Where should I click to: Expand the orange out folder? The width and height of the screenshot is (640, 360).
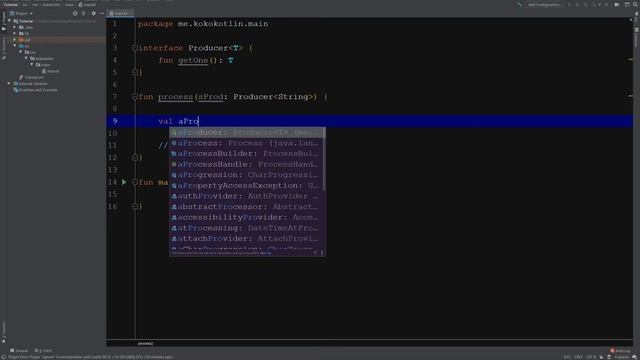(x=15, y=40)
